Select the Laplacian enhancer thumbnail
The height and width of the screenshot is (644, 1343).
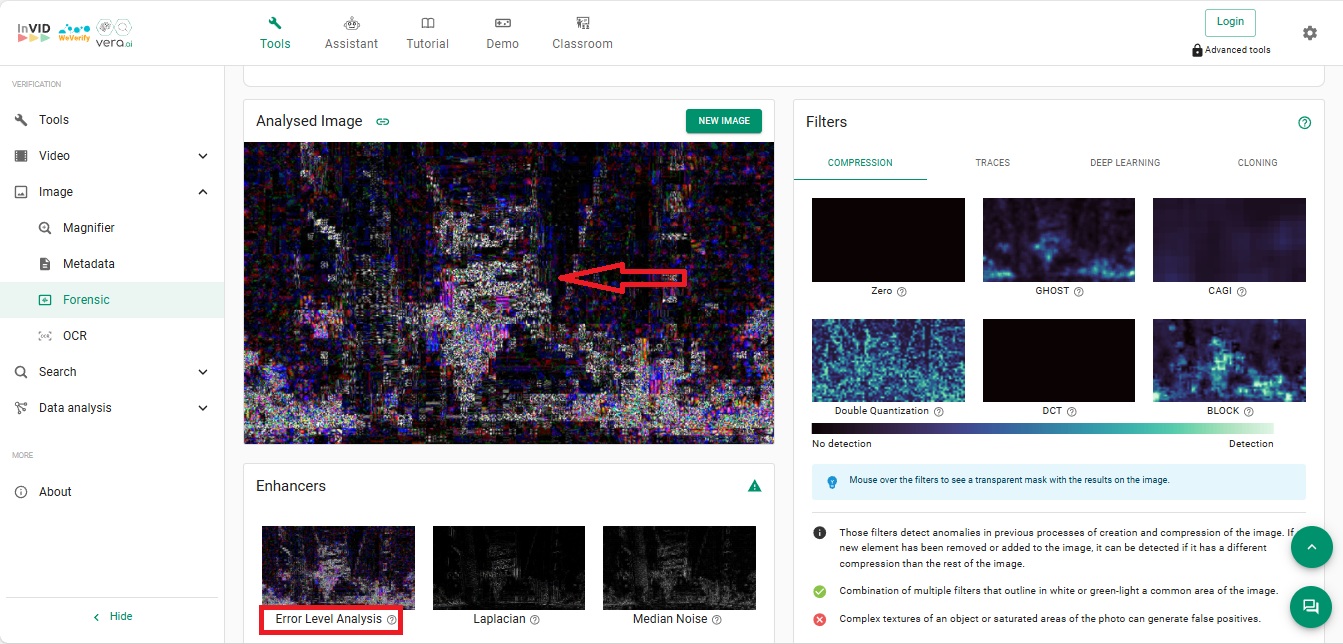[508, 567]
